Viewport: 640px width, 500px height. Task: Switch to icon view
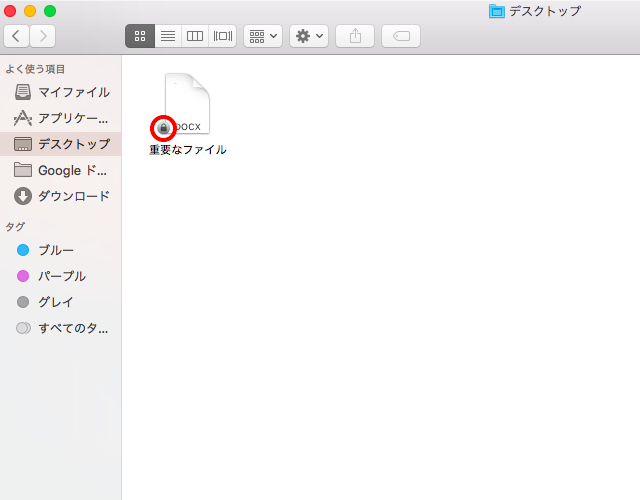[x=140, y=36]
